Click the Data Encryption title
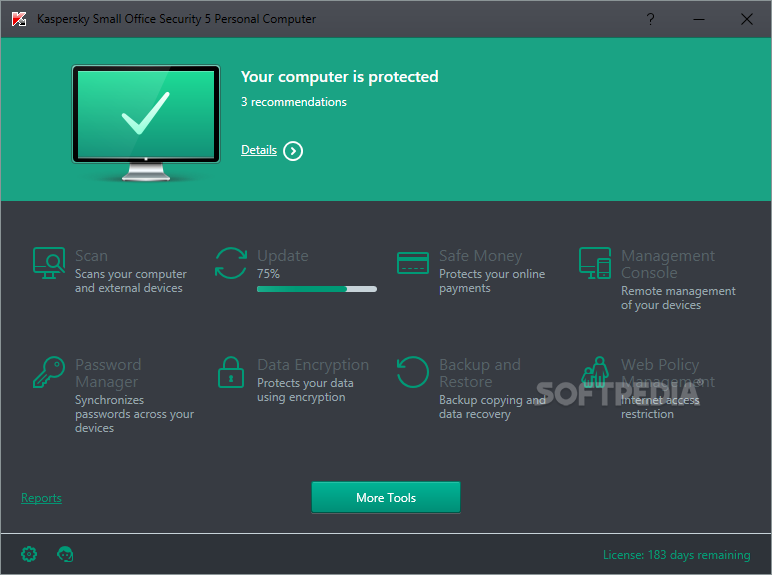 [x=313, y=365]
